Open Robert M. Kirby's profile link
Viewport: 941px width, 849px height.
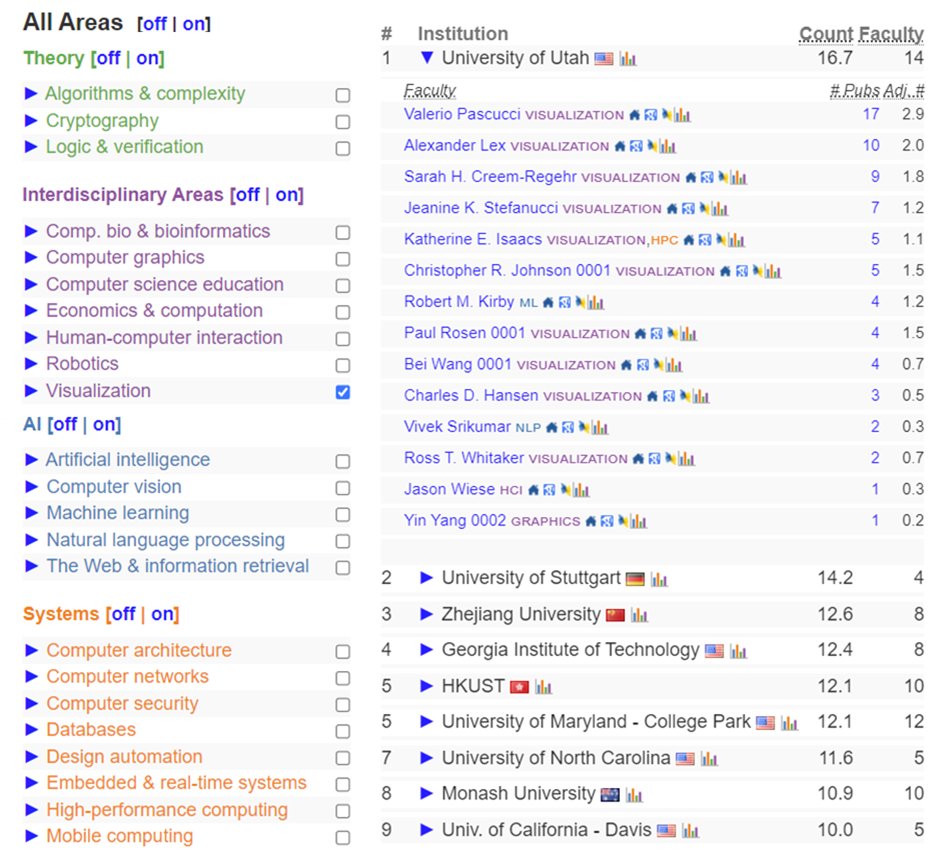pyautogui.click(x=459, y=301)
